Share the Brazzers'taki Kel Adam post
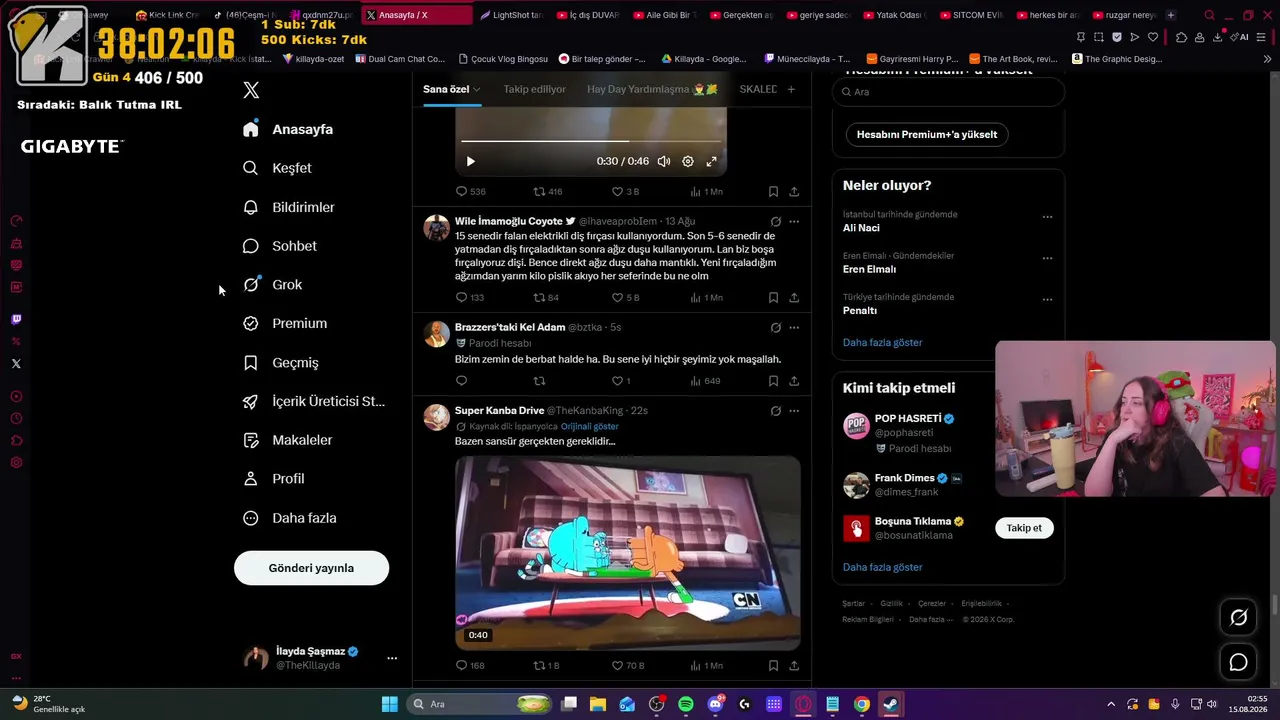 [794, 381]
